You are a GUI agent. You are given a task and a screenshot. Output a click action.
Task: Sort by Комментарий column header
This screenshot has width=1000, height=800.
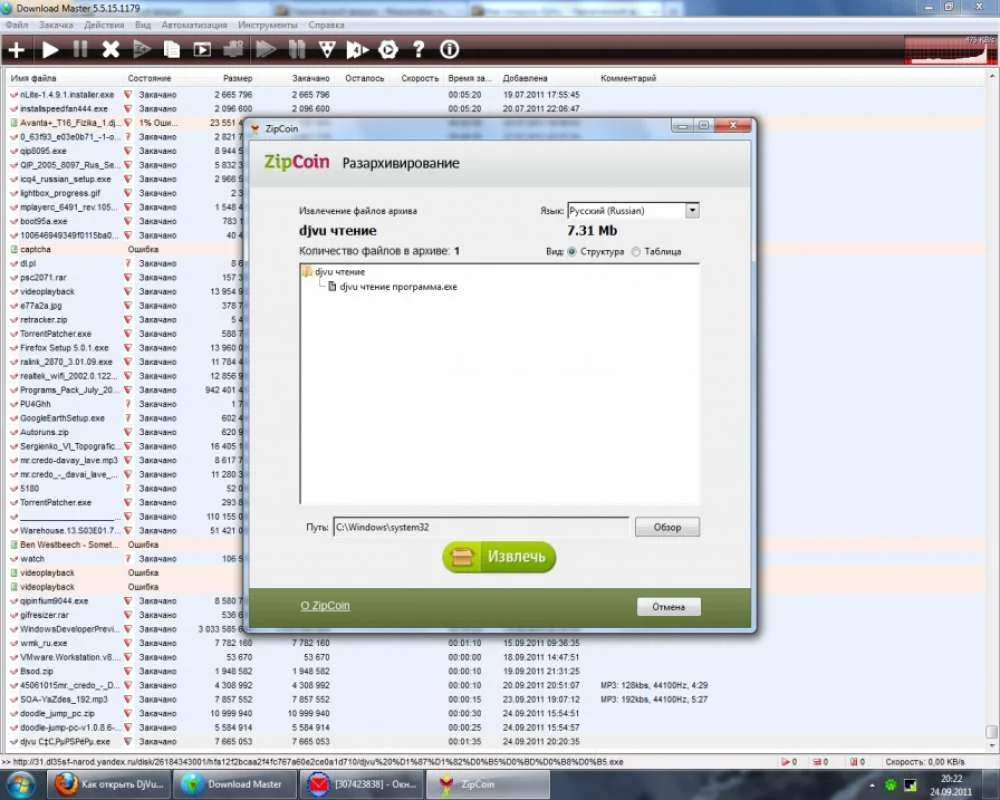click(628, 78)
